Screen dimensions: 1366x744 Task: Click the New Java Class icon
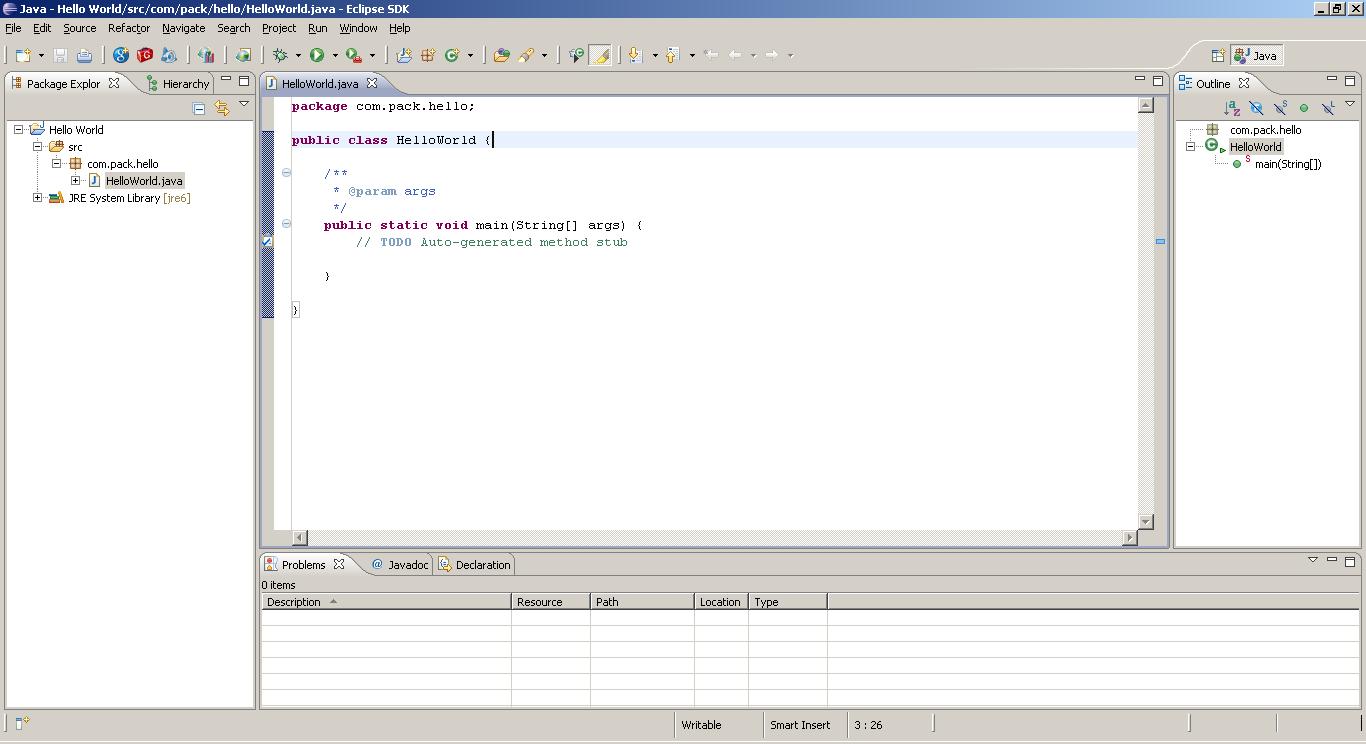coord(452,55)
